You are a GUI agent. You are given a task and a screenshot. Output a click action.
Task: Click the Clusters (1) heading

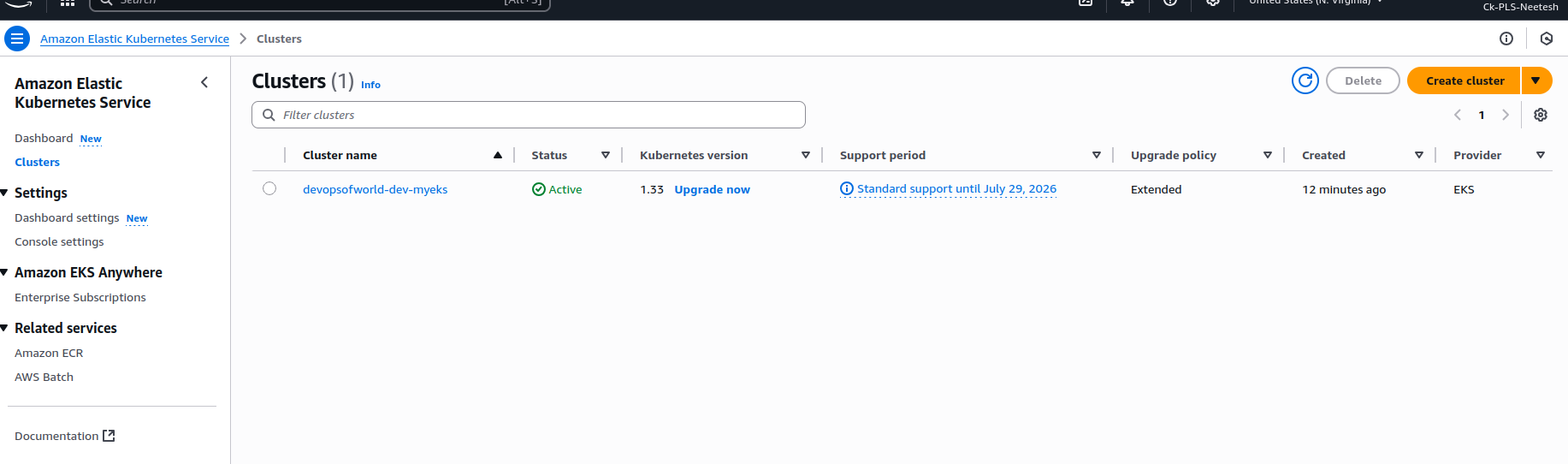303,80
